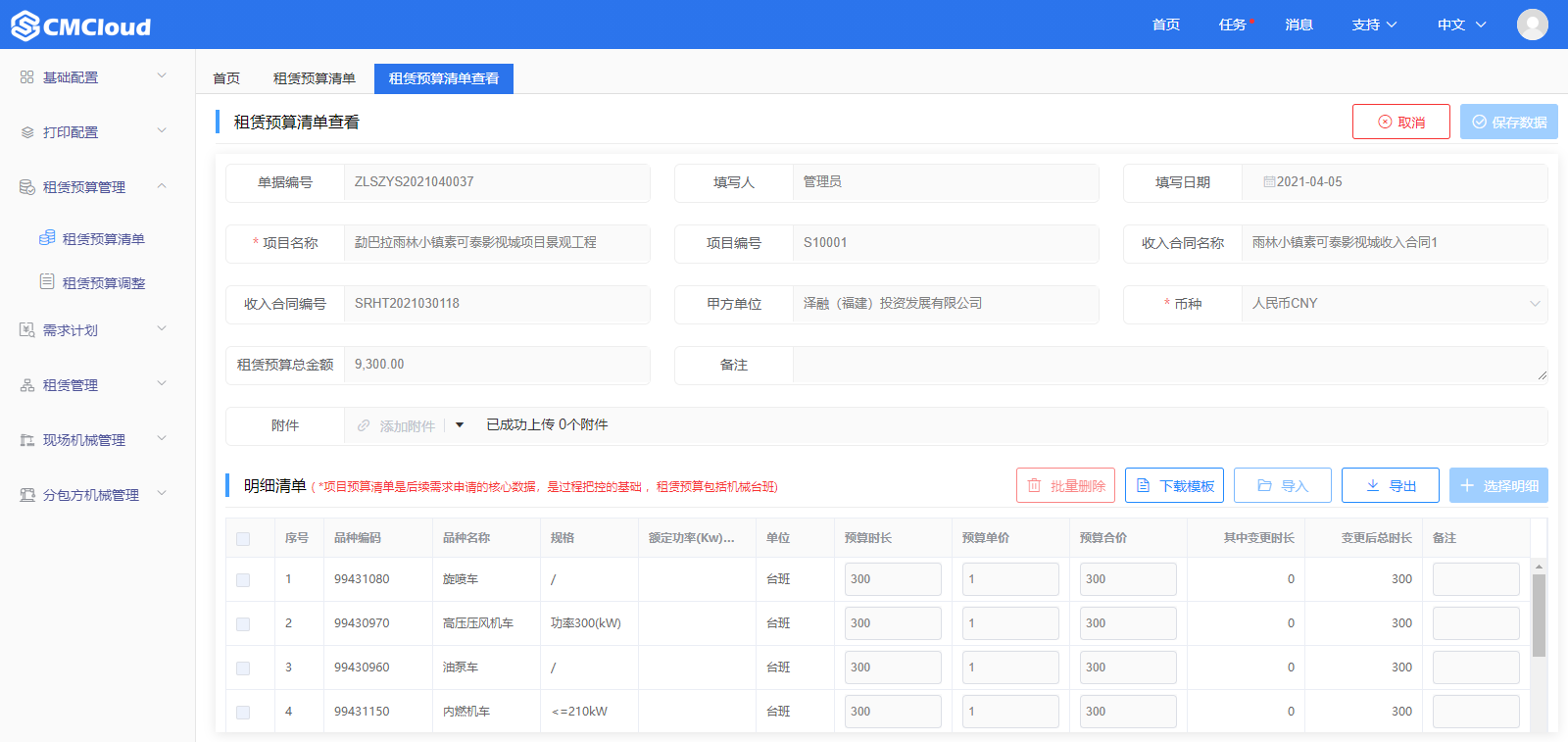This screenshot has width=1568, height=742.
Task: Open 租赁预算调整 in the sidebar
Action: click(x=104, y=283)
